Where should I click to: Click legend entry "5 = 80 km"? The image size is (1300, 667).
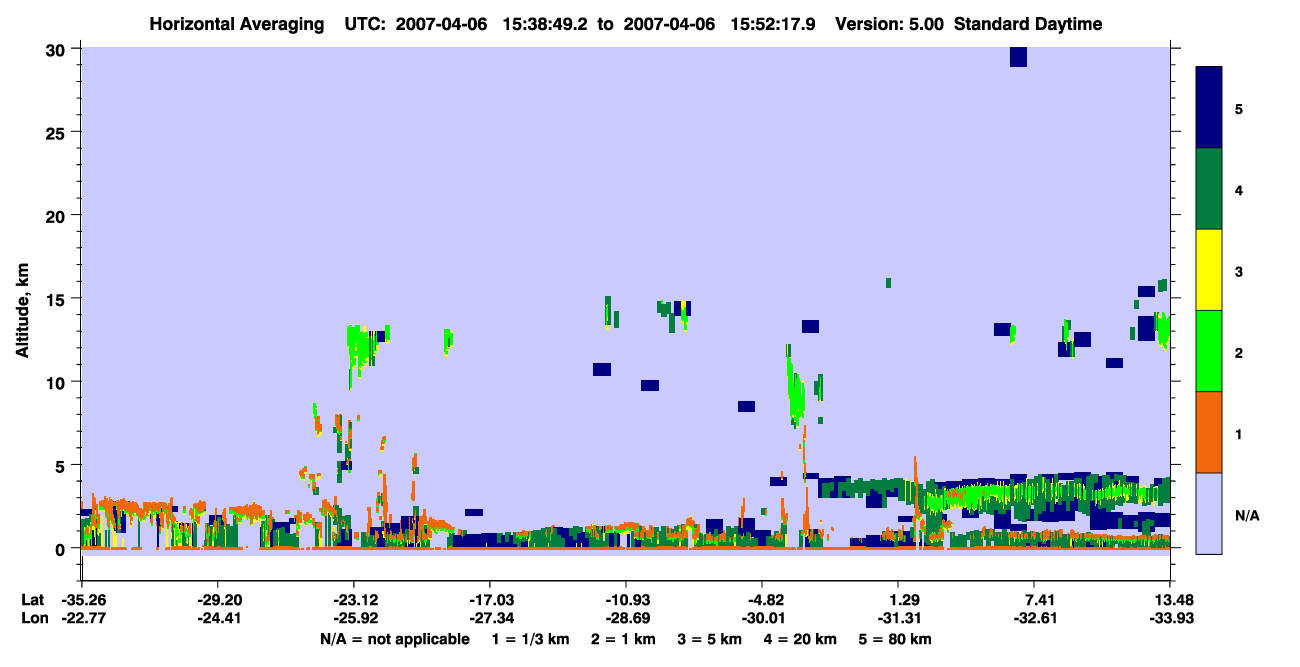897,638
